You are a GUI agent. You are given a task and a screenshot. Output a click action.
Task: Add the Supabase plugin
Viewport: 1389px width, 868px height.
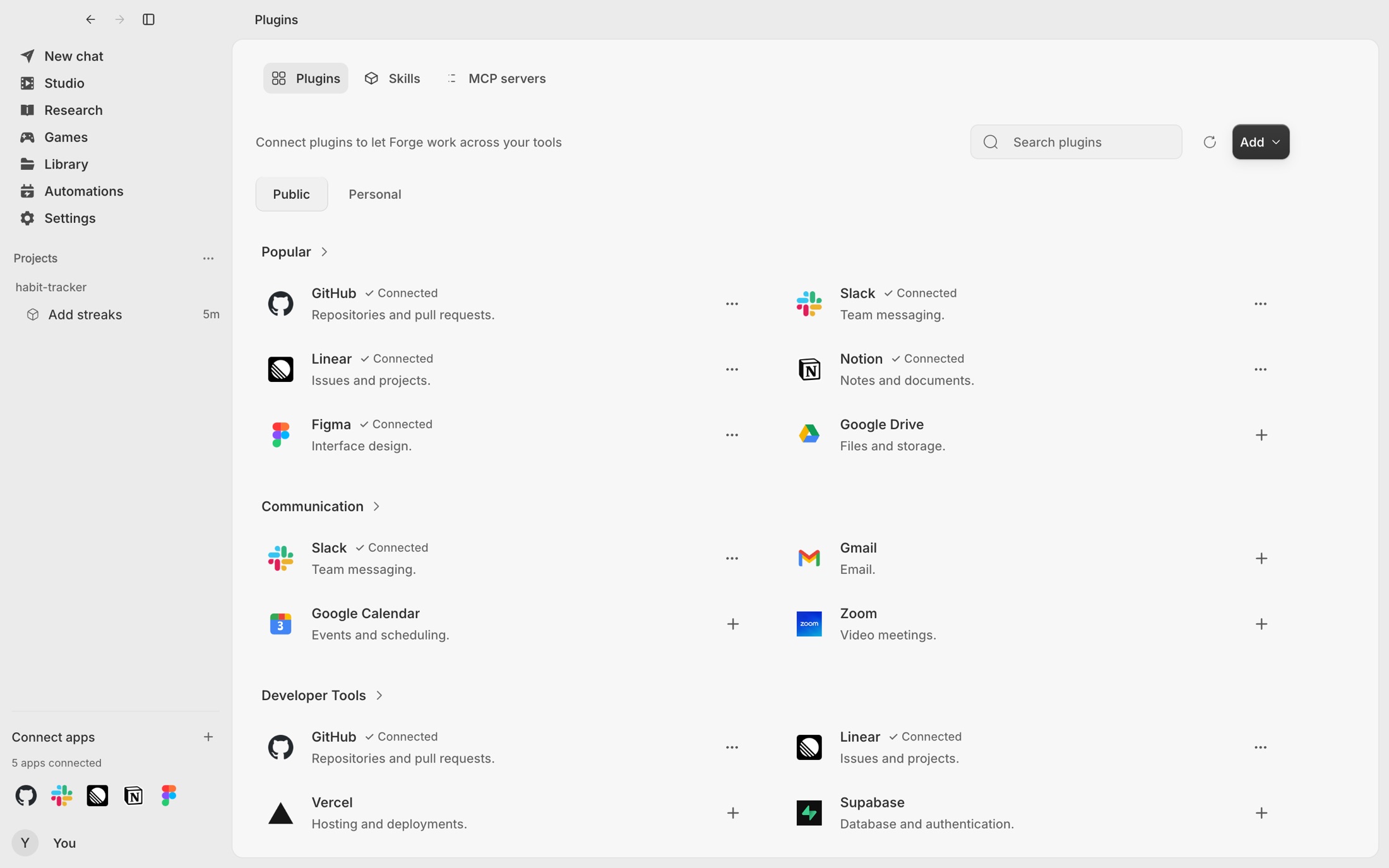click(x=1261, y=813)
